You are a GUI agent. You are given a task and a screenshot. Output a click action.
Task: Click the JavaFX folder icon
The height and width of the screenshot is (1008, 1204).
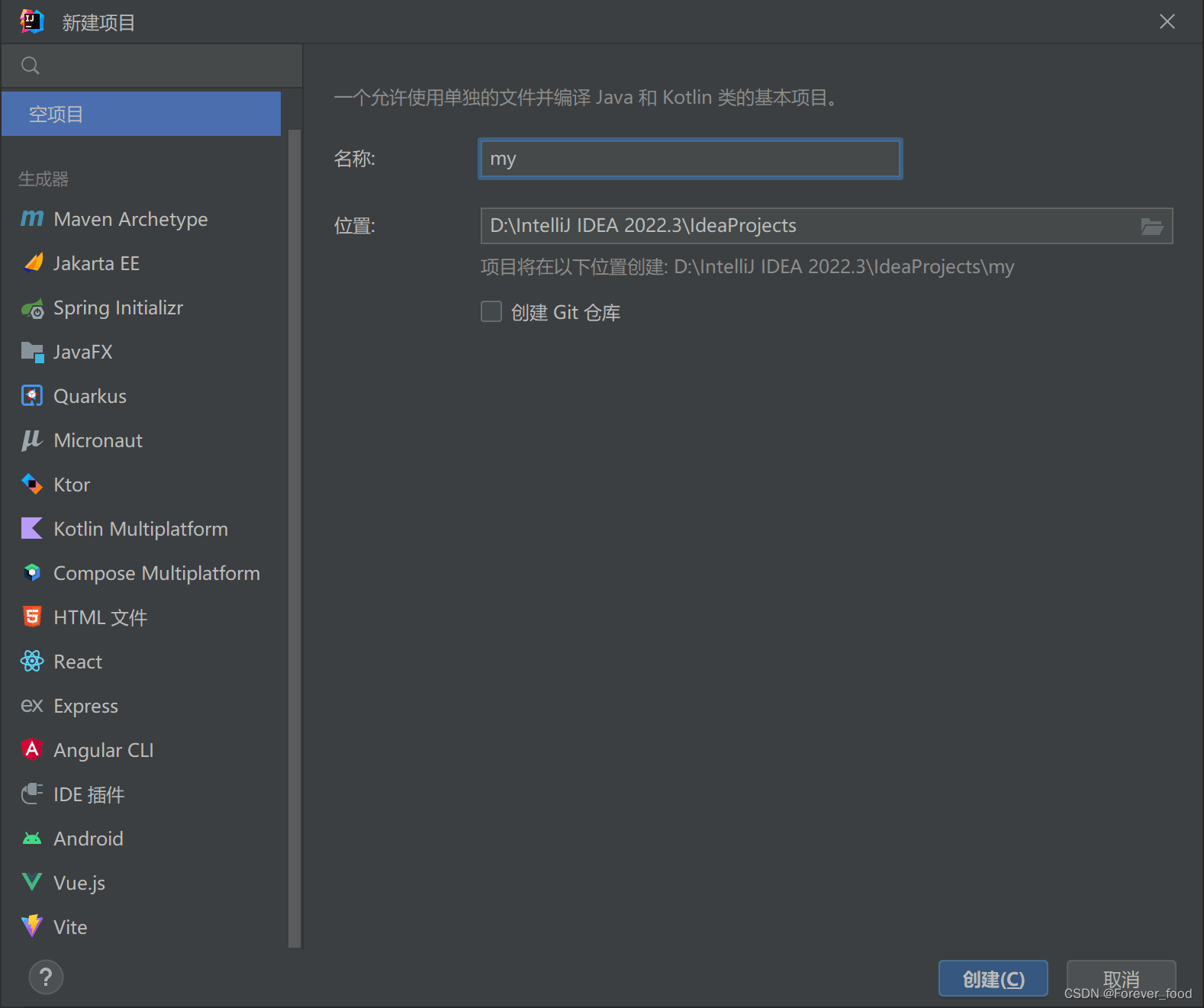tap(32, 353)
